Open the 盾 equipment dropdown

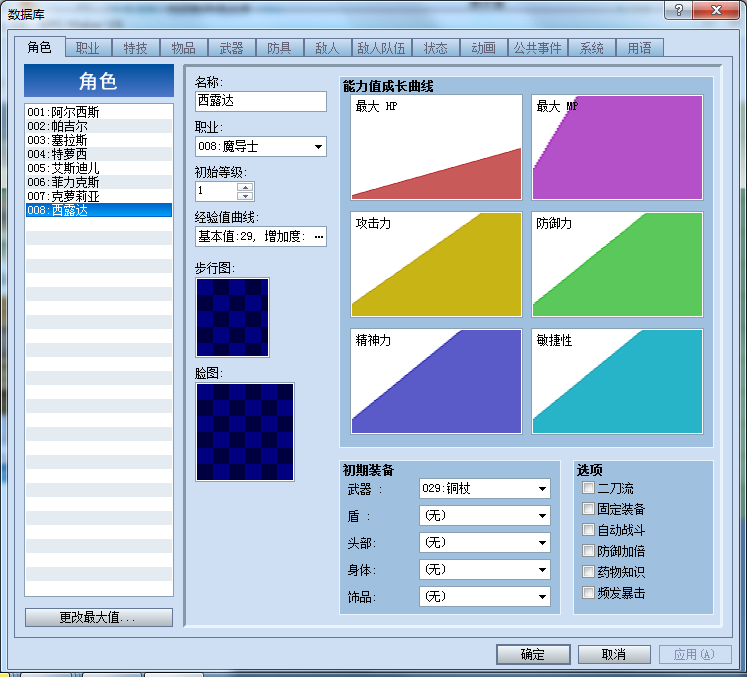coord(485,515)
